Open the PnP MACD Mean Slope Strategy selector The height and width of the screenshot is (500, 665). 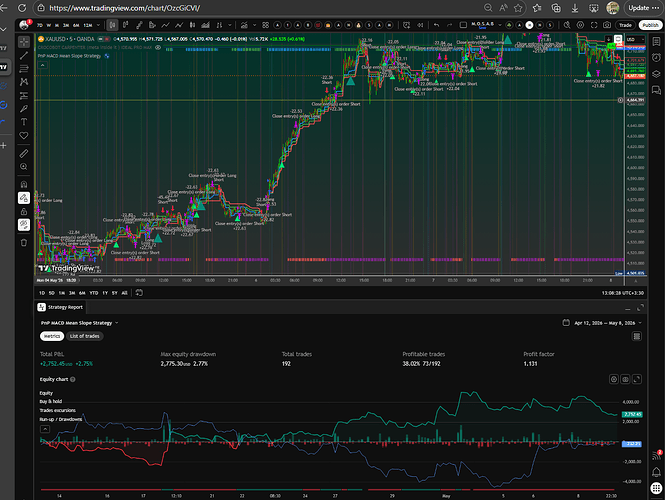tap(79, 323)
